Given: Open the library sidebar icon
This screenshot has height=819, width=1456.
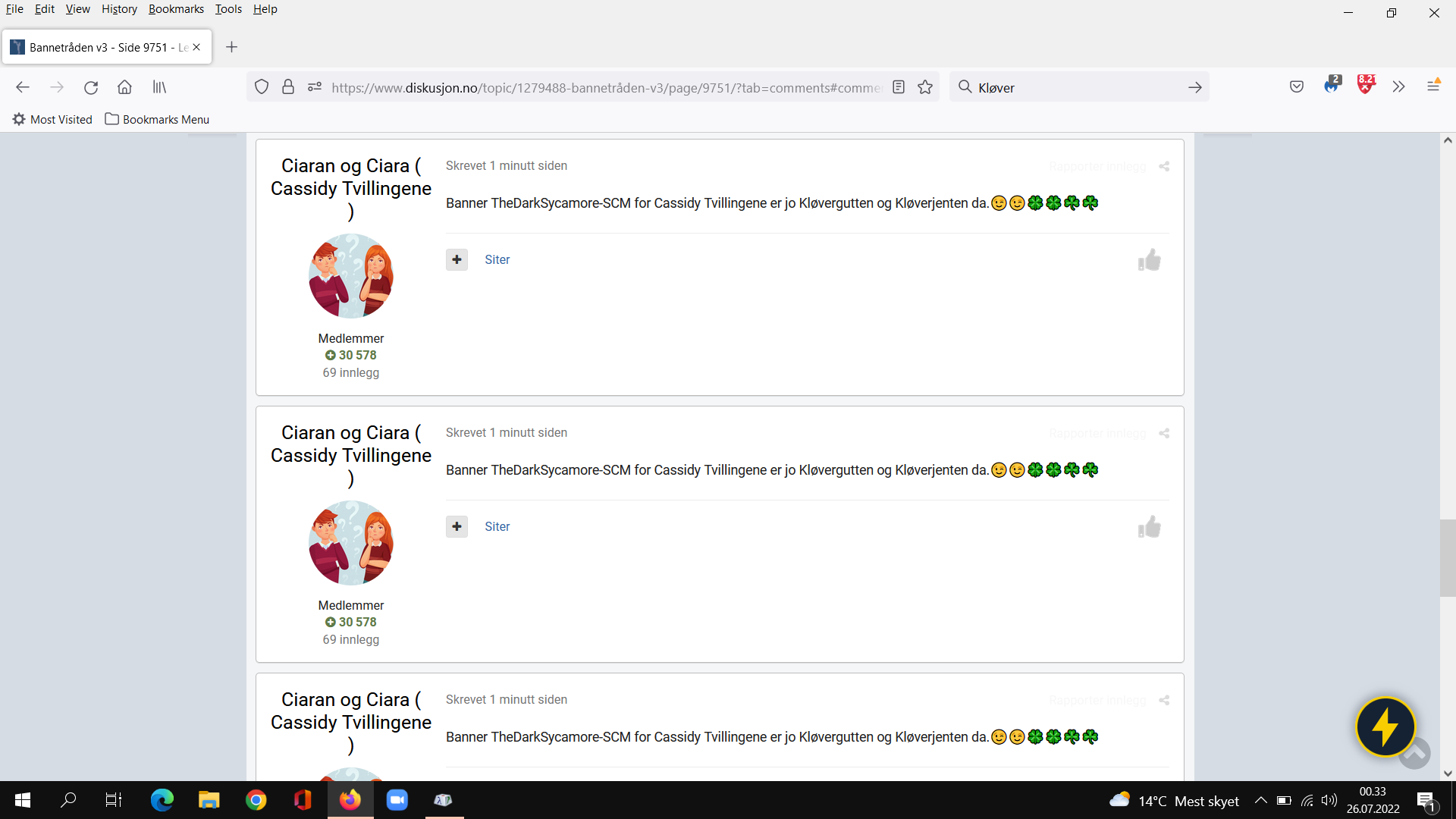Looking at the screenshot, I should [159, 87].
